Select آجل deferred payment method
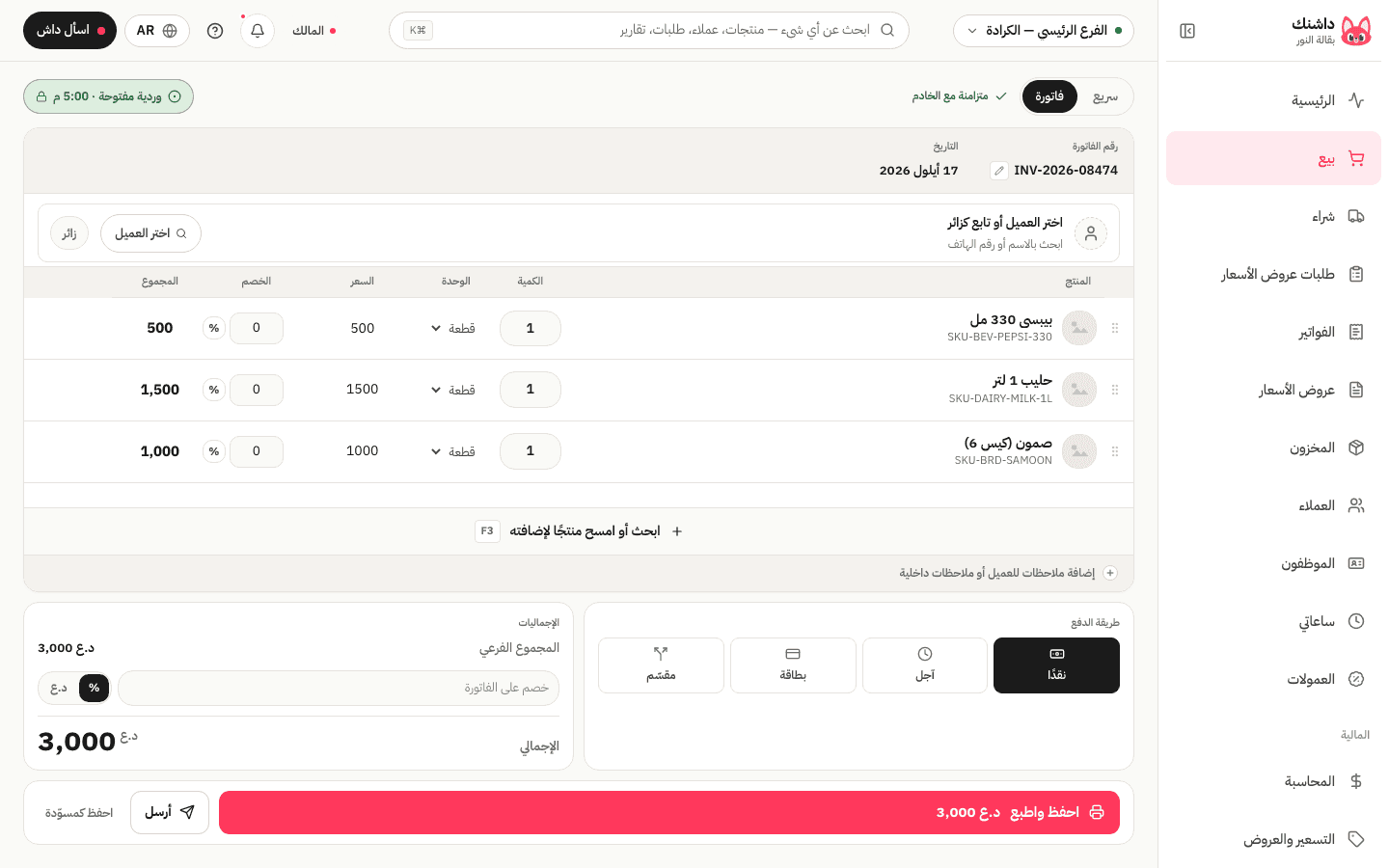1389x868 pixels. tap(925, 665)
